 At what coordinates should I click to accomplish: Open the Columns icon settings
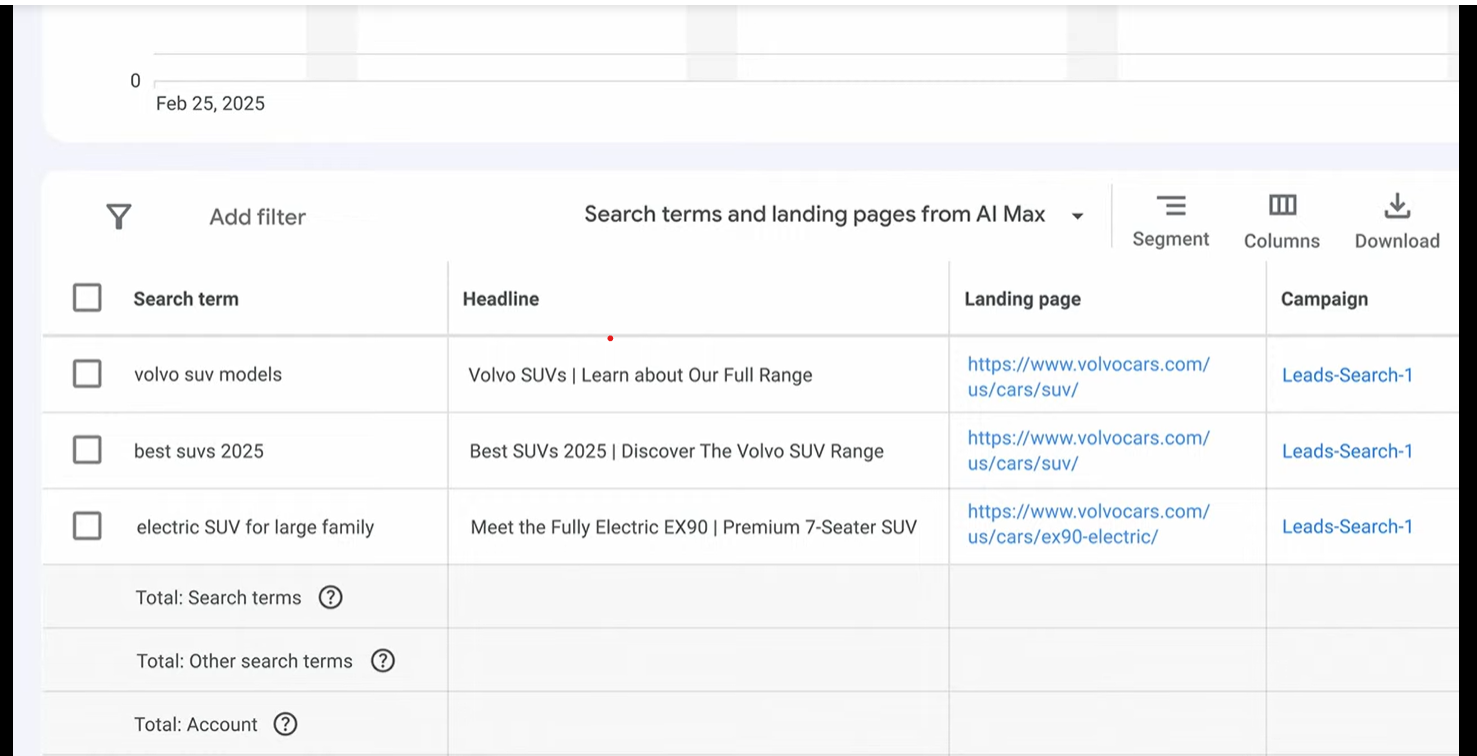point(1282,205)
